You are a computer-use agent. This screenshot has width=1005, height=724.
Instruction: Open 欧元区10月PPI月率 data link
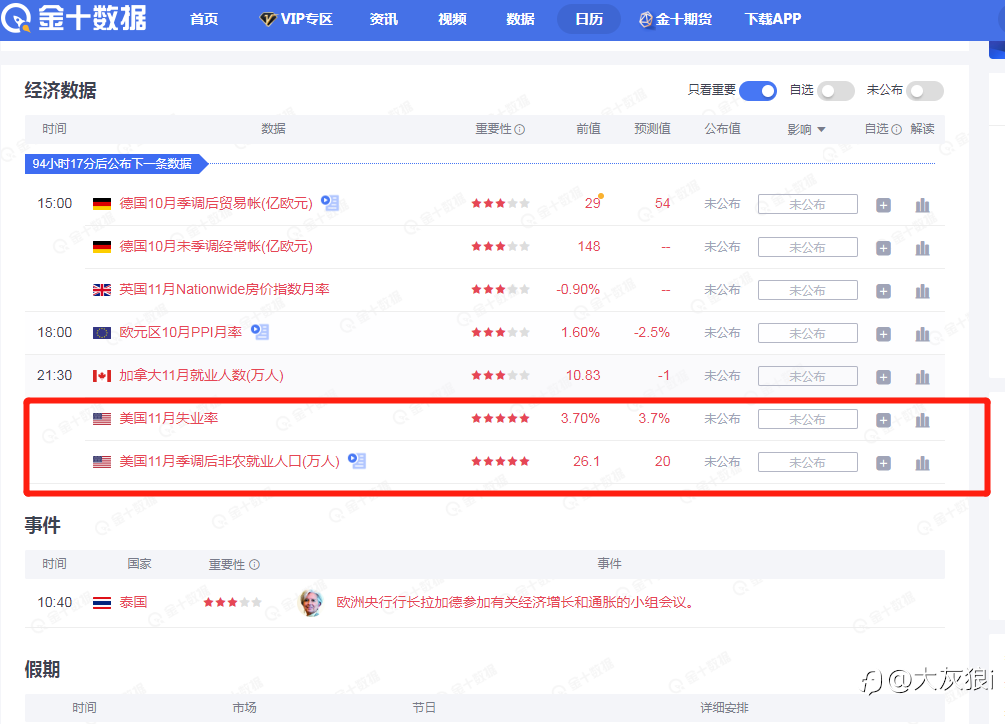[x=181, y=332]
